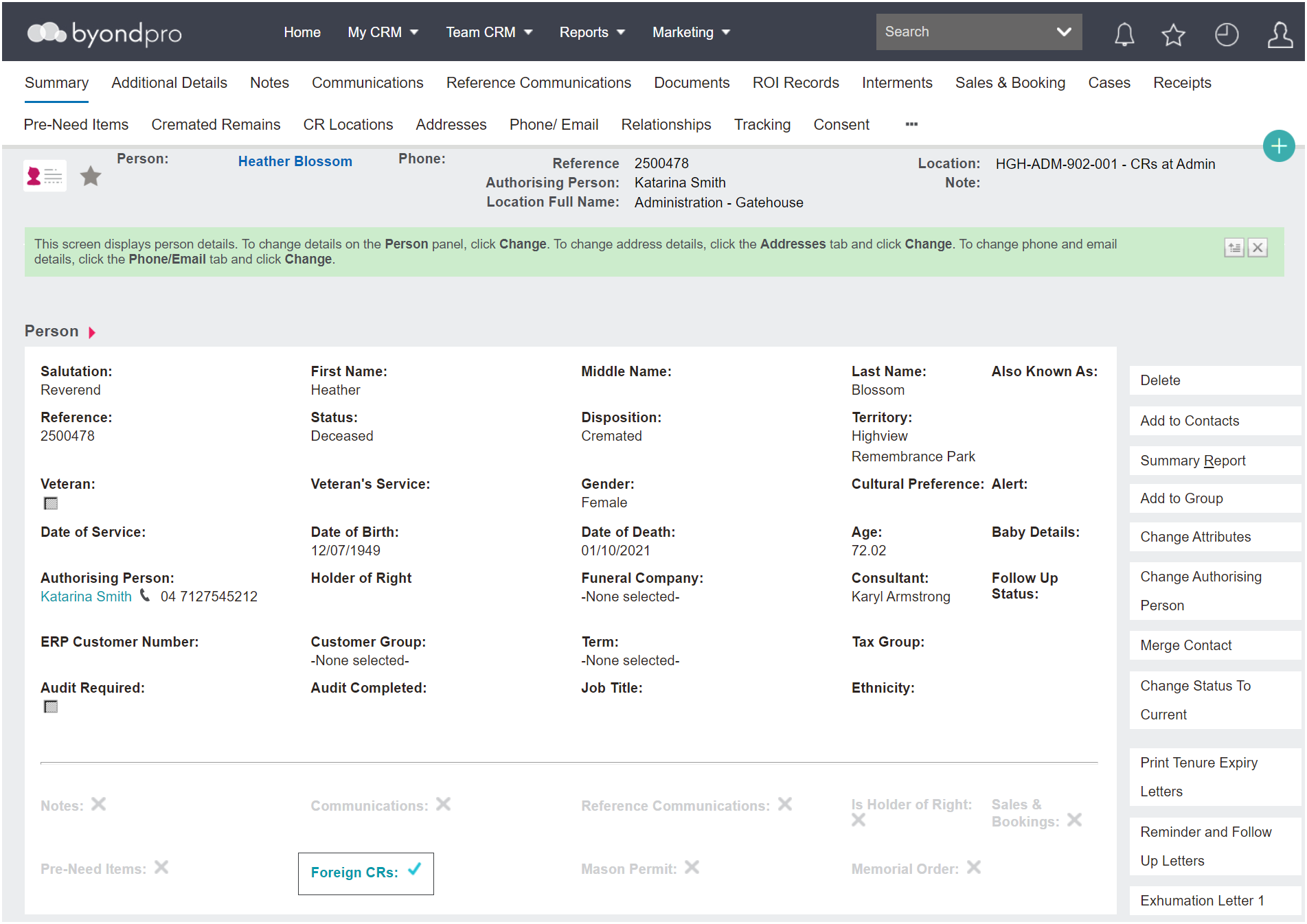Open the Consent tab

tap(841, 124)
